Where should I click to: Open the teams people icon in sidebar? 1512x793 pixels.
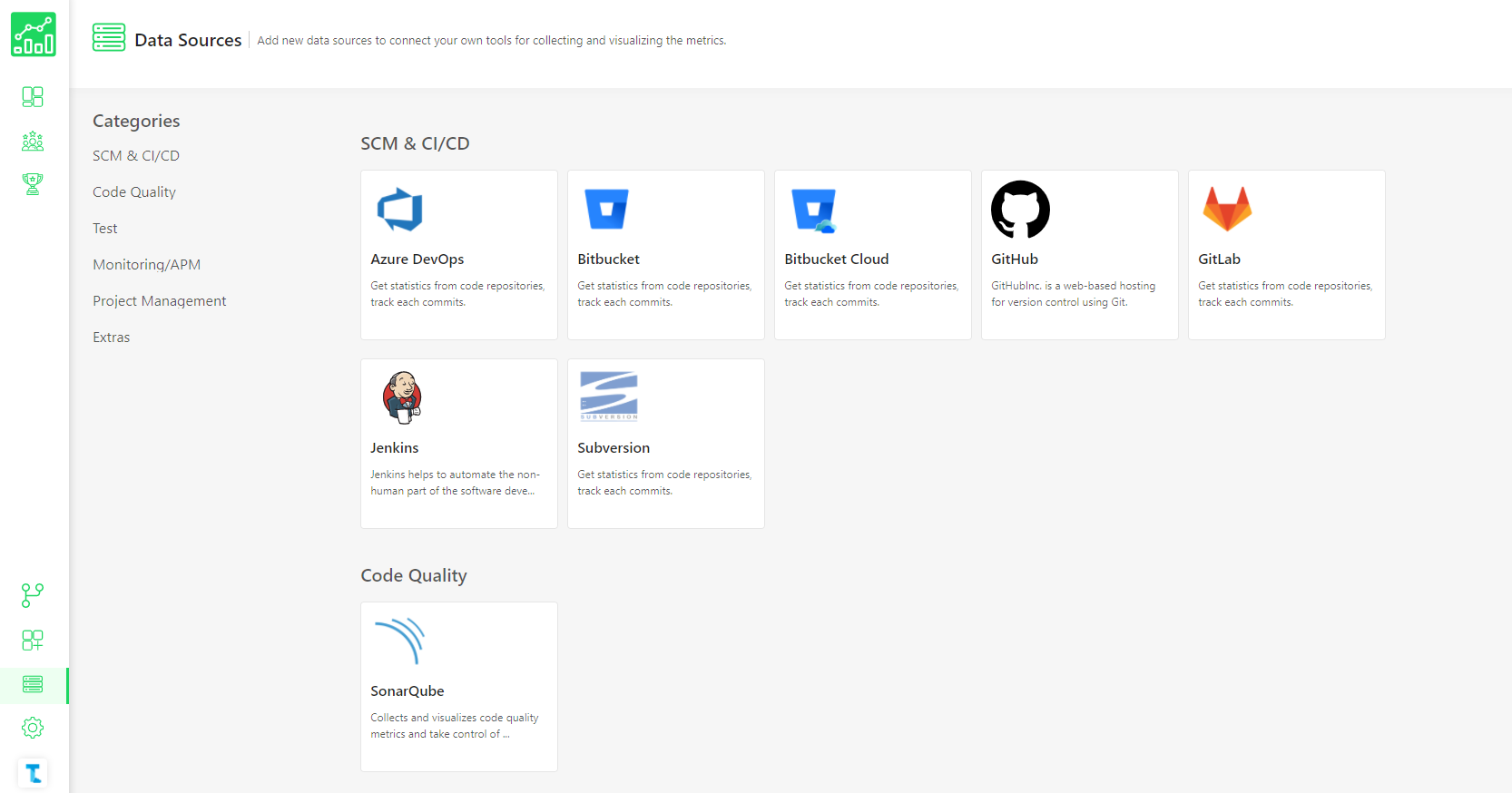[x=33, y=141]
